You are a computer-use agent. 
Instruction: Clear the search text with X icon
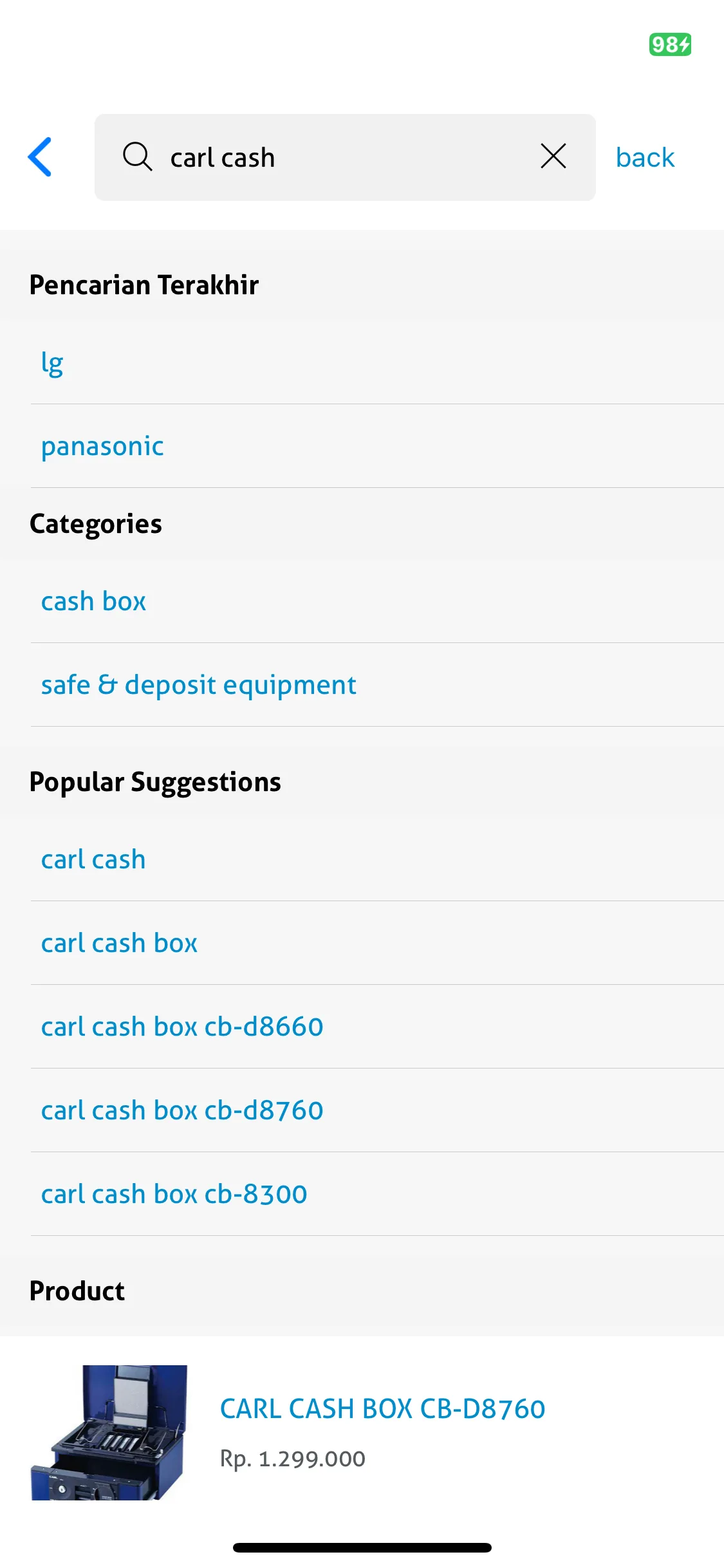[x=553, y=156]
